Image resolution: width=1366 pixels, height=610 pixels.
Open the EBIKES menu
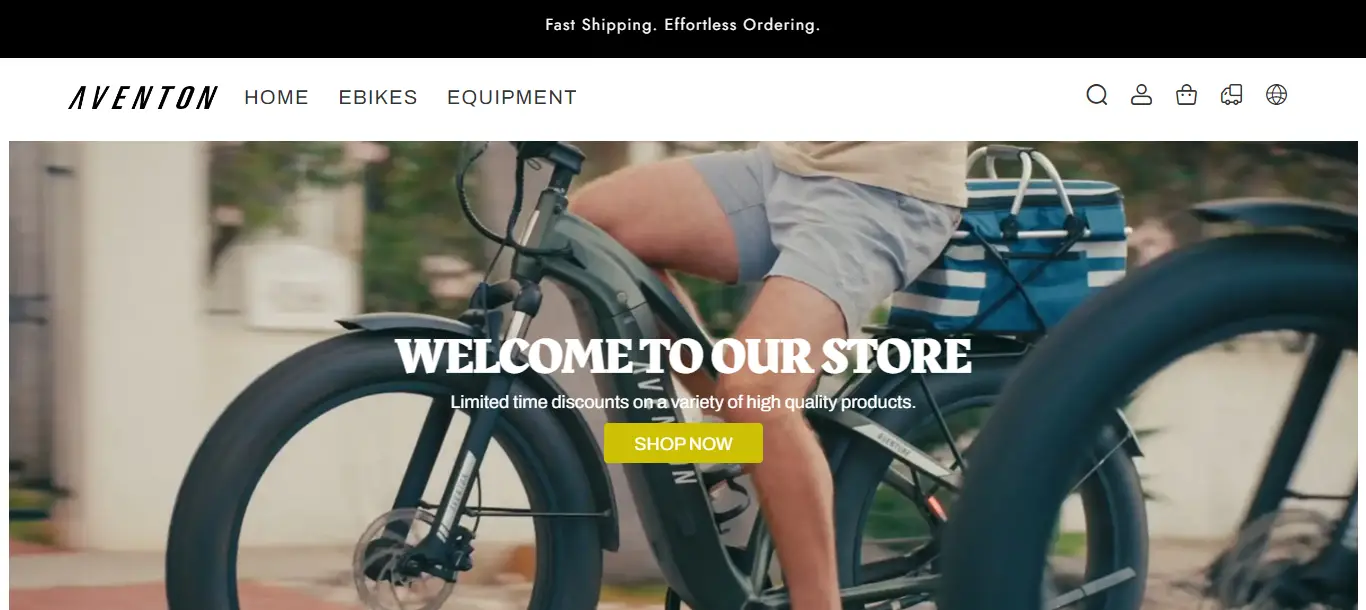tap(378, 97)
